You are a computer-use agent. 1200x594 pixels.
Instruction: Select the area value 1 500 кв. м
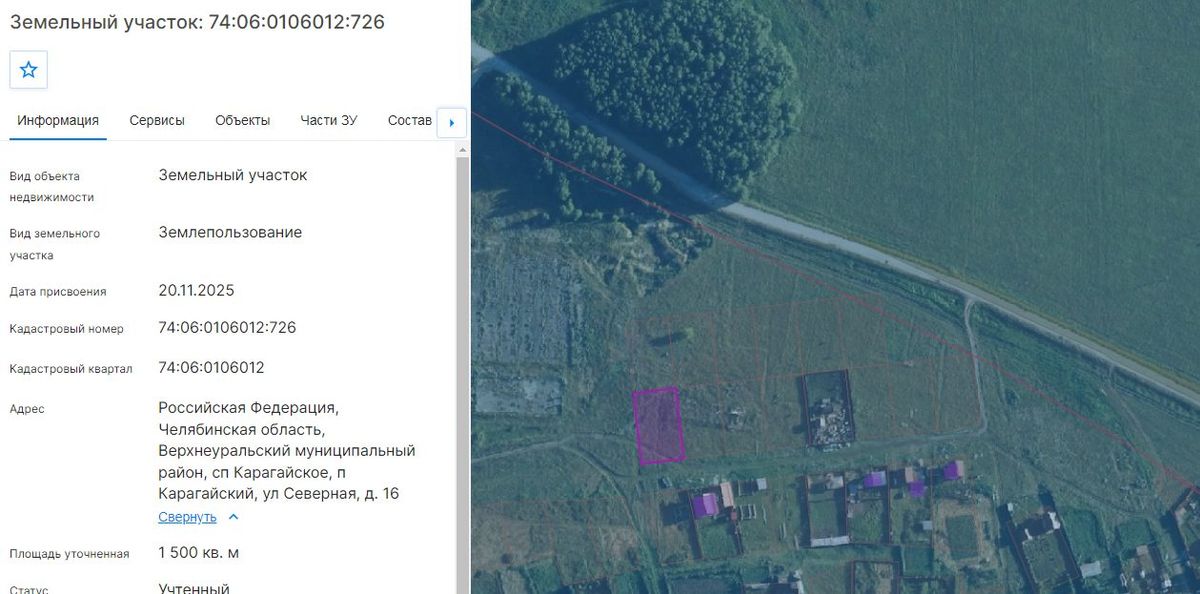(198, 553)
